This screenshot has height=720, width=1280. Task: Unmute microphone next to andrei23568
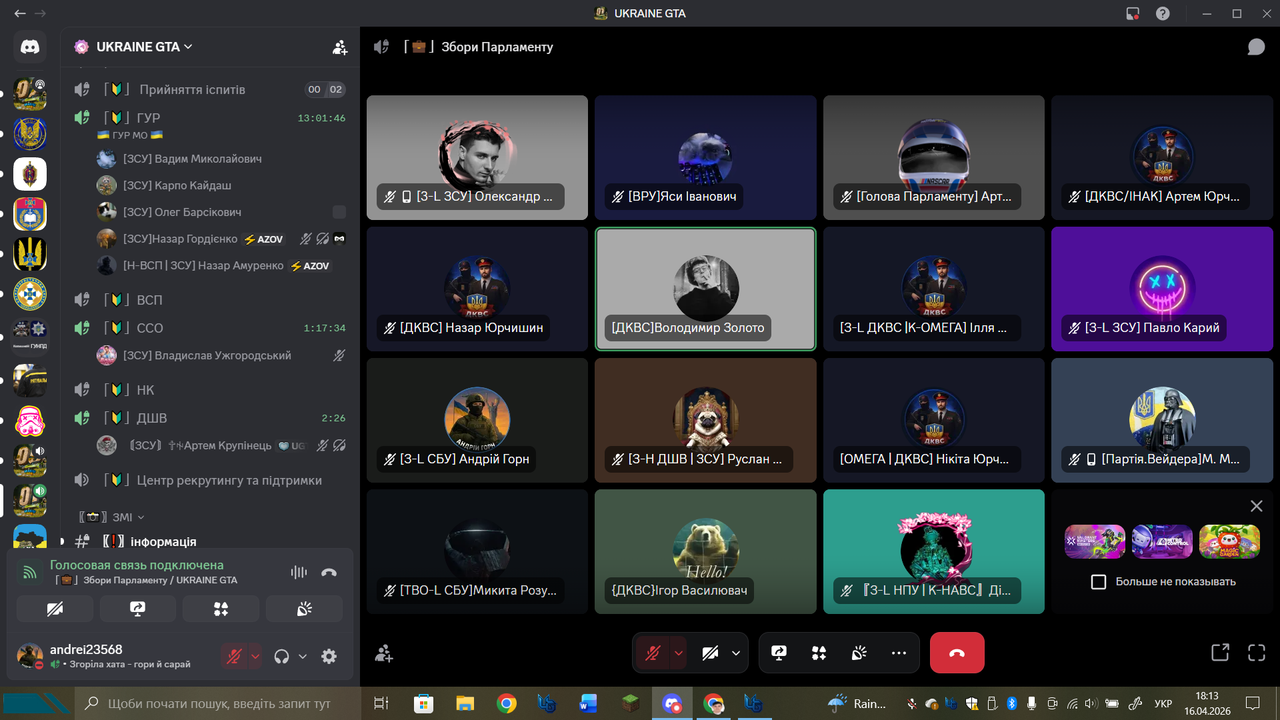[x=235, y=656]
